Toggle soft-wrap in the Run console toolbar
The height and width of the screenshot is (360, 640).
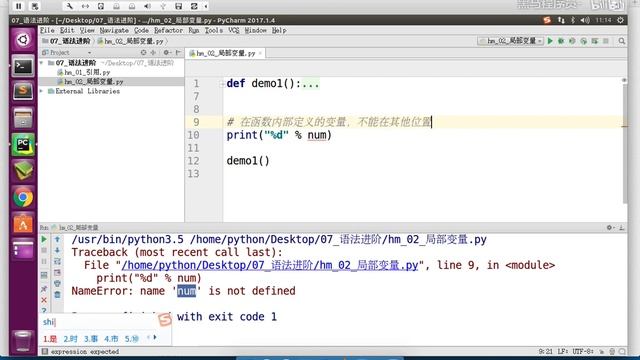coord(57,261)
